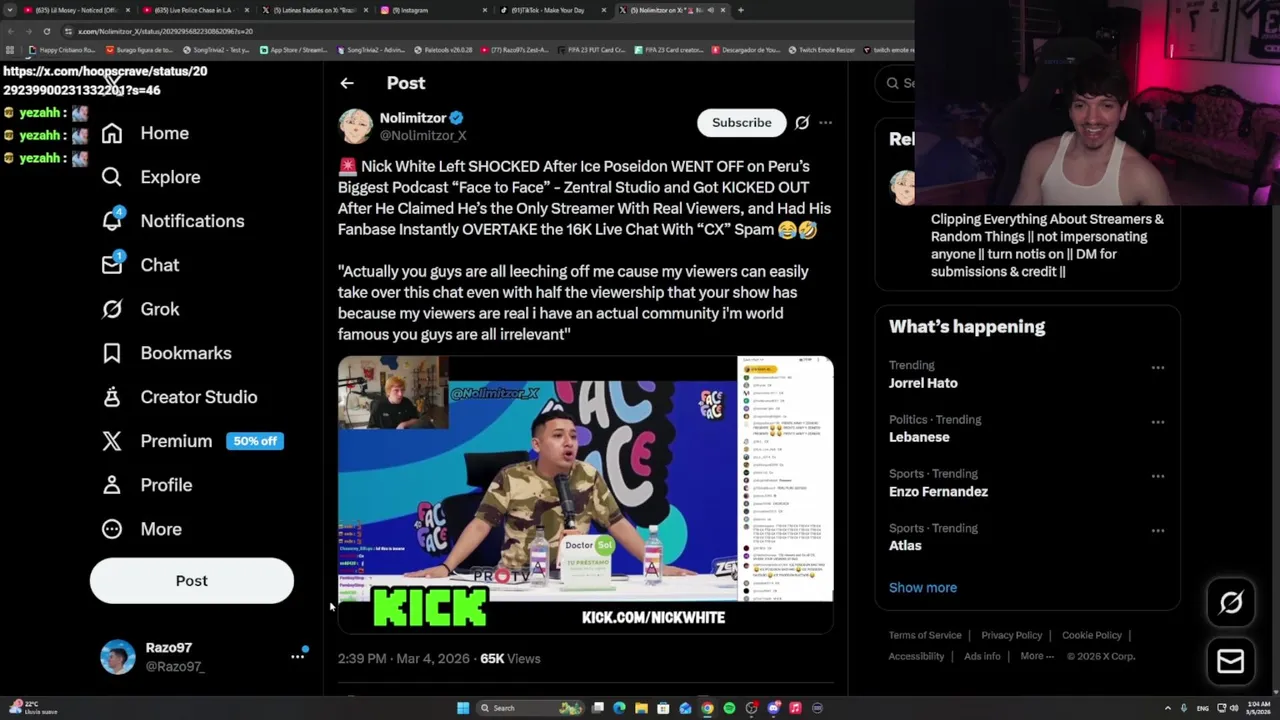This screenshot has height=720, width=1280.
Task: Open File Explorer from taskbar
Action: 641,708
